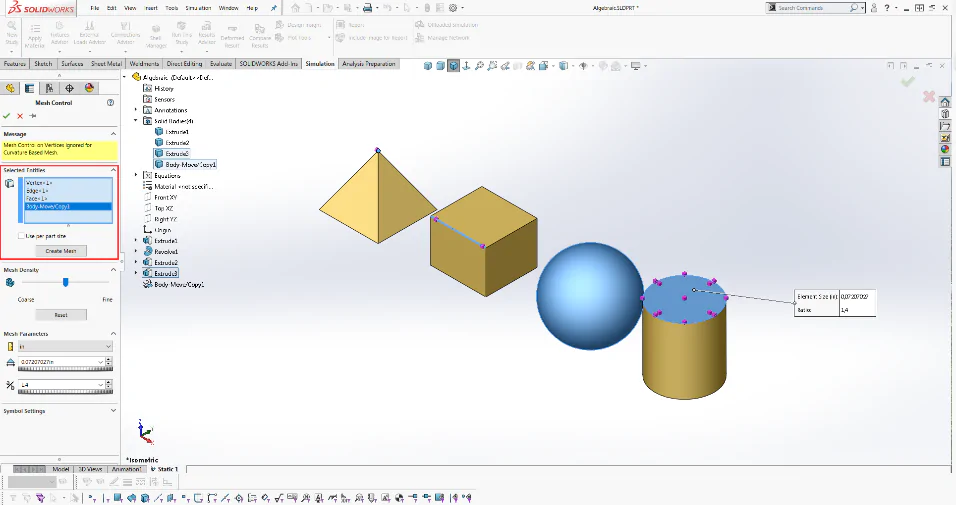The image size is (956, 505).
Task: Switch to the Model bottom tab
Action: tap(60, 469)
